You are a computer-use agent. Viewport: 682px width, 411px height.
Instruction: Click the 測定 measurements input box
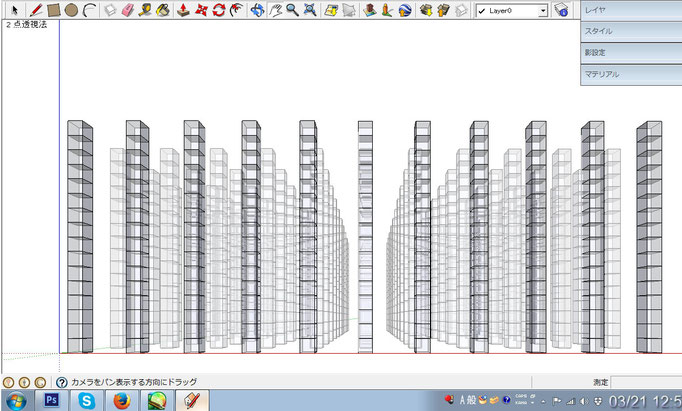point(646,382)
